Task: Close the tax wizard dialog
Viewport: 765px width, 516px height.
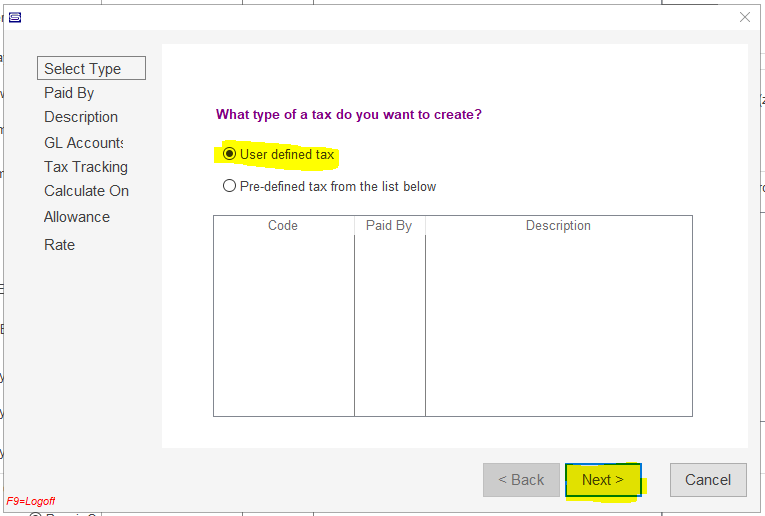Action: pyautogui.click(x=745, y=18)
